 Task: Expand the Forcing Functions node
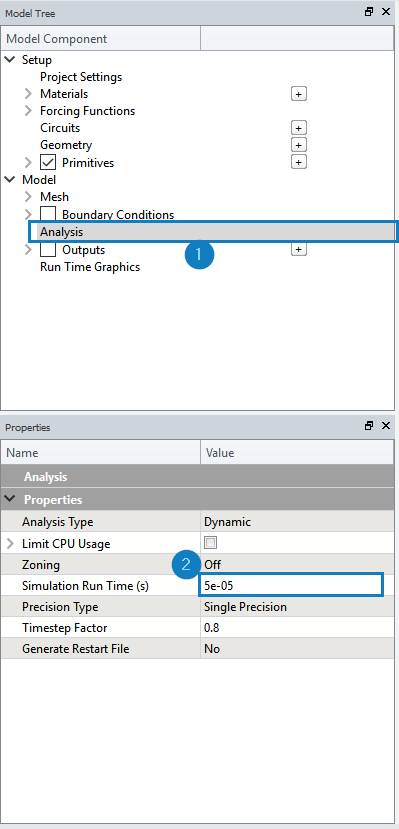[29, 111]
